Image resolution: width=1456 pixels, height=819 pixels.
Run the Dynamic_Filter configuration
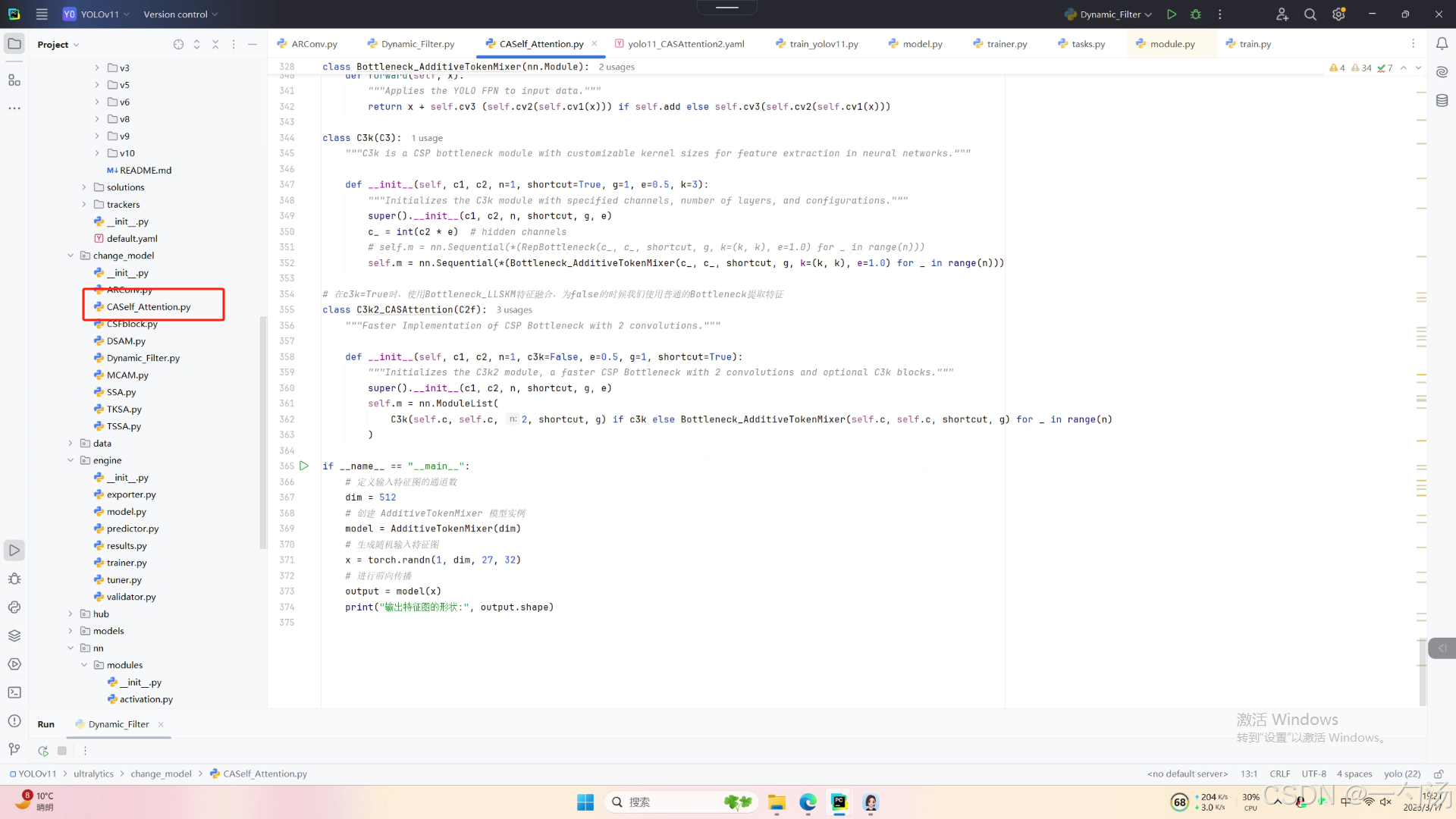coord(1172,14)
